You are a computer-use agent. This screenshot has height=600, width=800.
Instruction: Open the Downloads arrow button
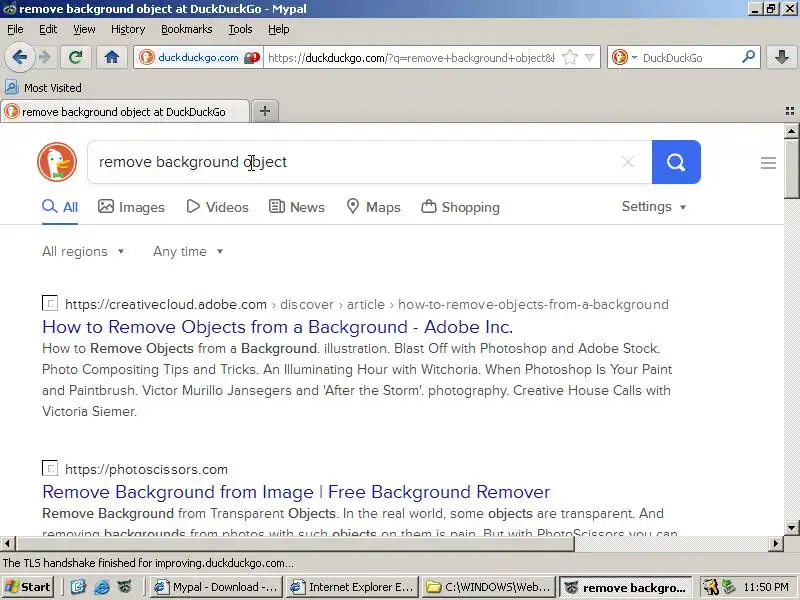point(782,57)
